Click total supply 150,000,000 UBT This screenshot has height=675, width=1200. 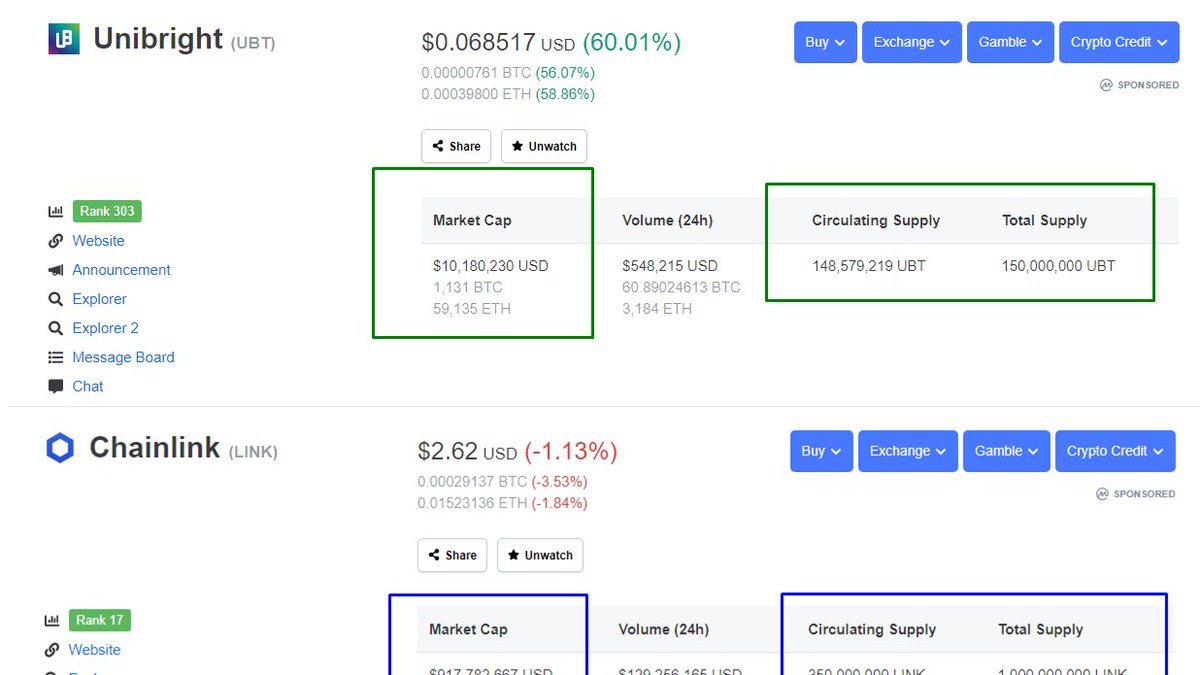pyautogui.click(x=1058, y=266)
